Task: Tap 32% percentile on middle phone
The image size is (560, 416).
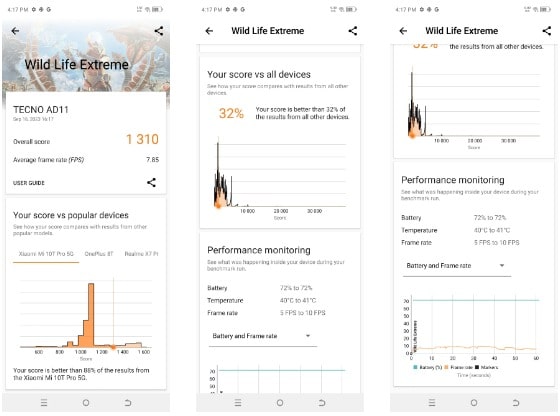Action: coord(231,114)
